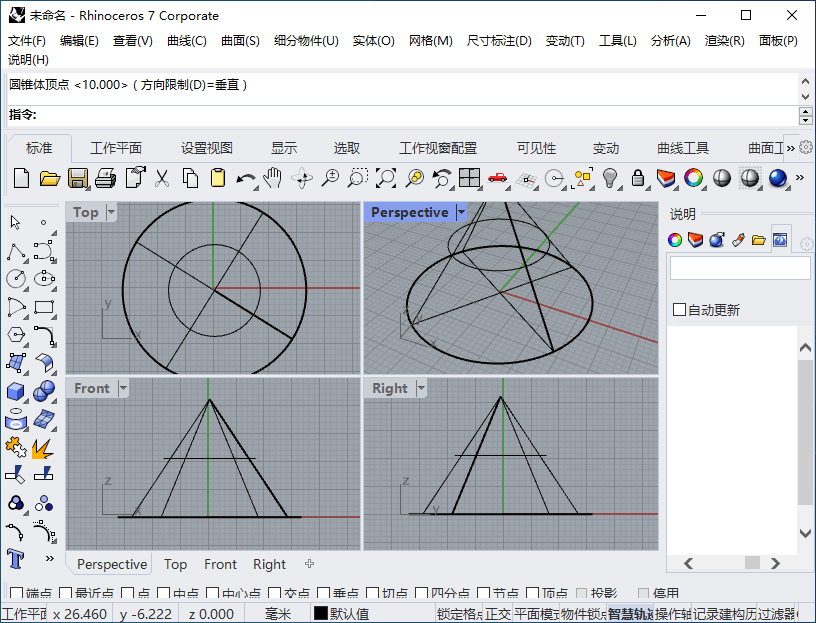The image size is (816, 623).
Task: Click the Cut scissors icon
Action: click(x=162, y=178)
